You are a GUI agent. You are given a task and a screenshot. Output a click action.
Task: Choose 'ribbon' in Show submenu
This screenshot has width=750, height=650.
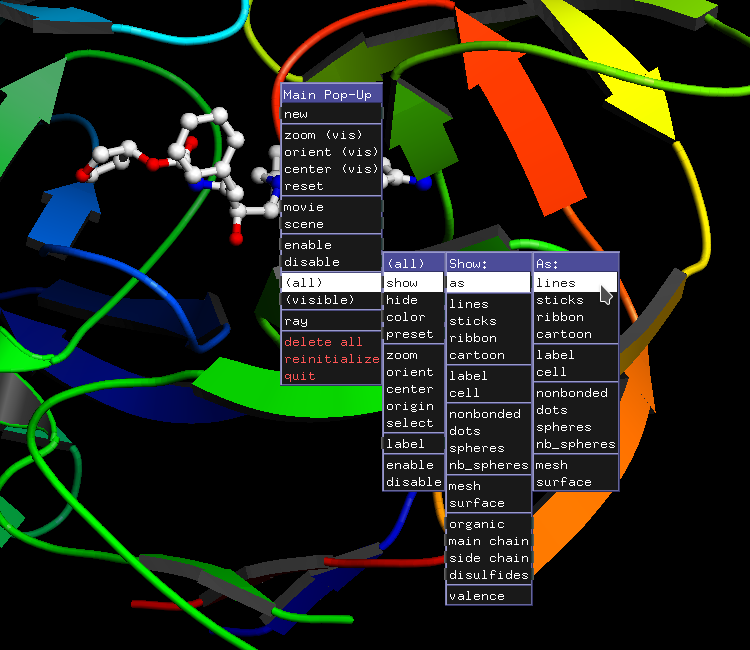488,338
